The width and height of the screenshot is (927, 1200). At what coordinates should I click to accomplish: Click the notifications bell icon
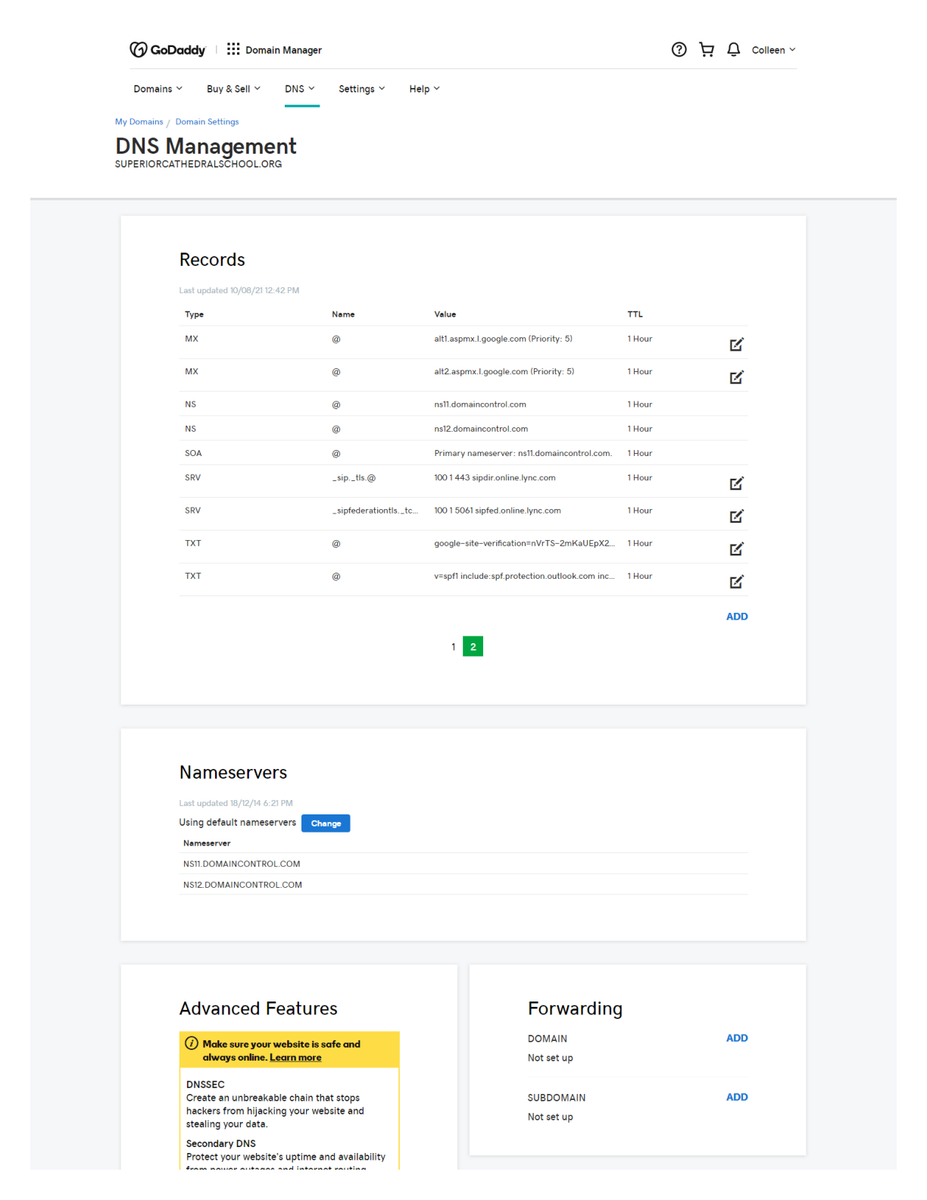[733, 50]
